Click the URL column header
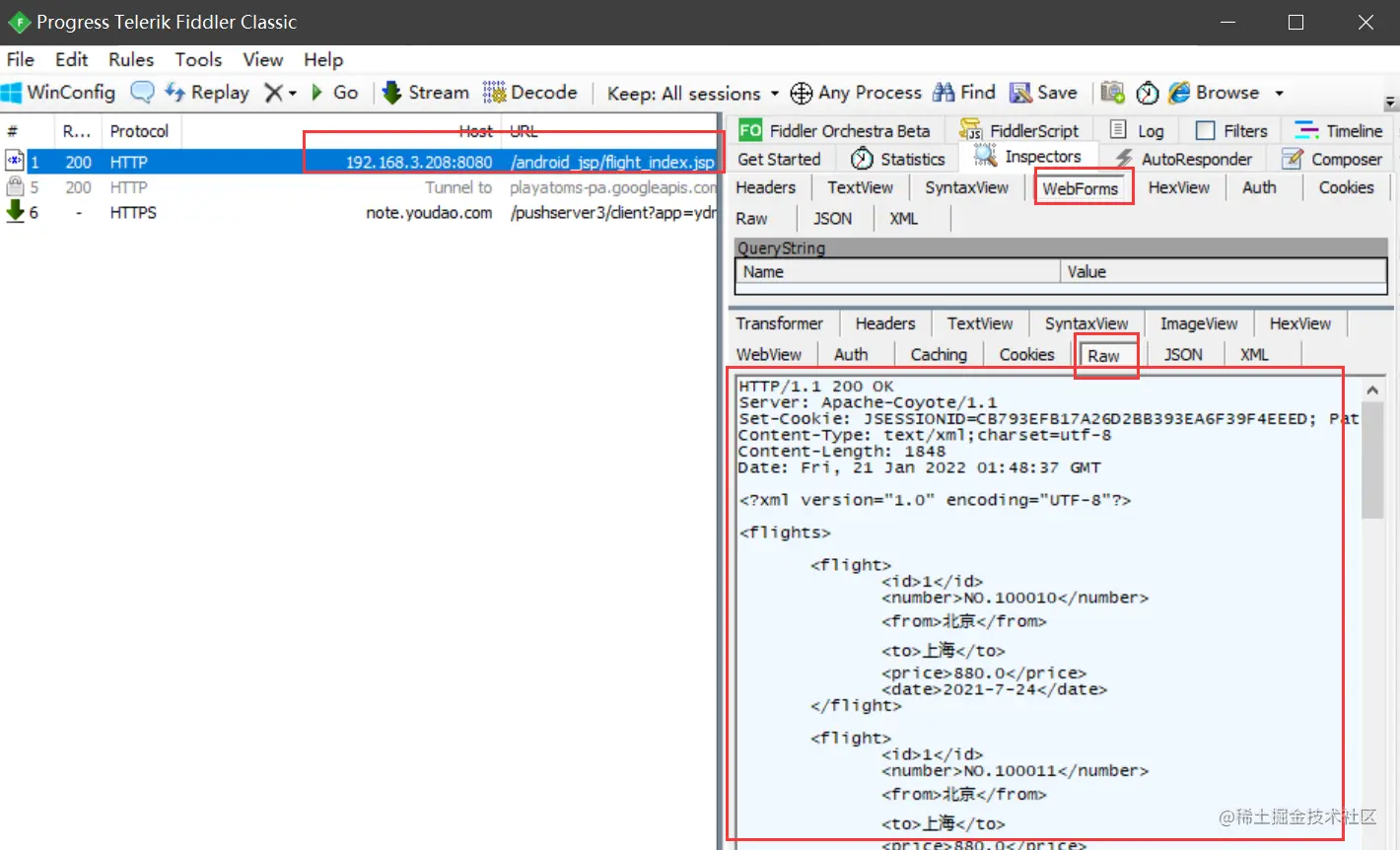The height and width of the screenshot is (850, 1400). pyautogui.click(x=611, y=131)
